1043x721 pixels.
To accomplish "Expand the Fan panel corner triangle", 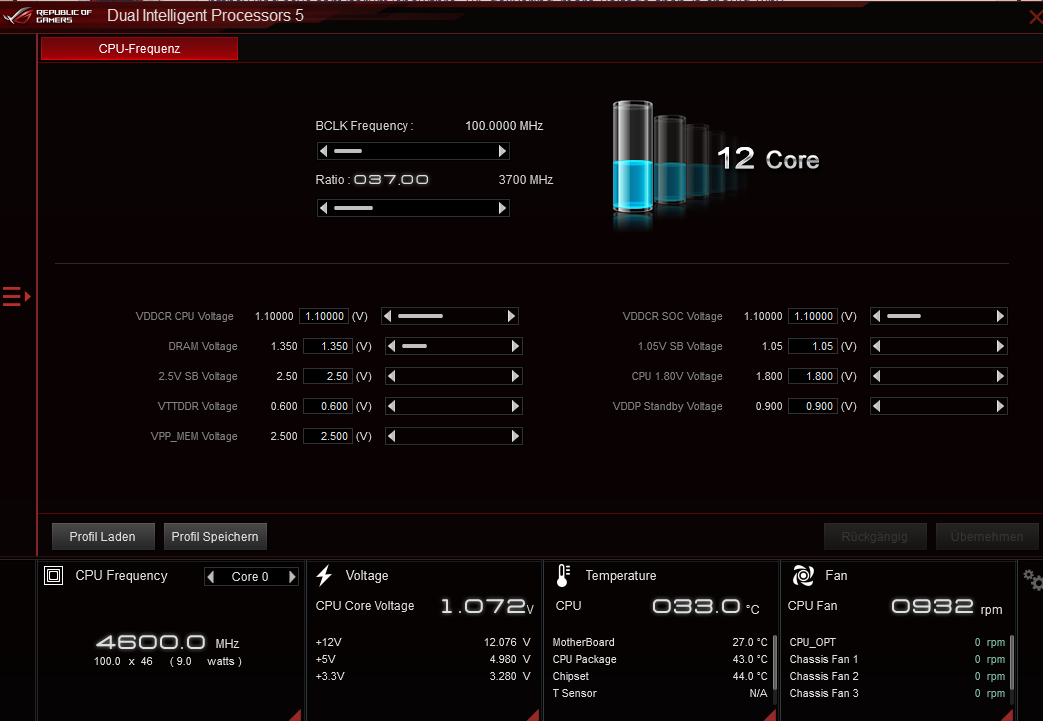I will coord(1006,715).
